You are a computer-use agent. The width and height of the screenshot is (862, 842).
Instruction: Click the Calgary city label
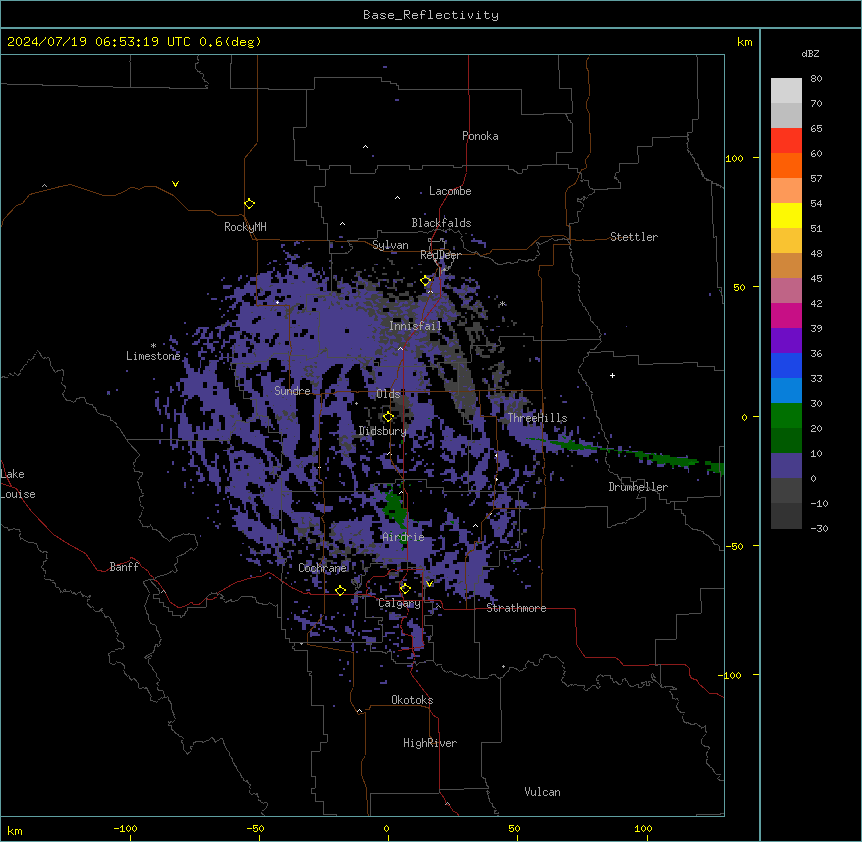(x=399, y=603)
